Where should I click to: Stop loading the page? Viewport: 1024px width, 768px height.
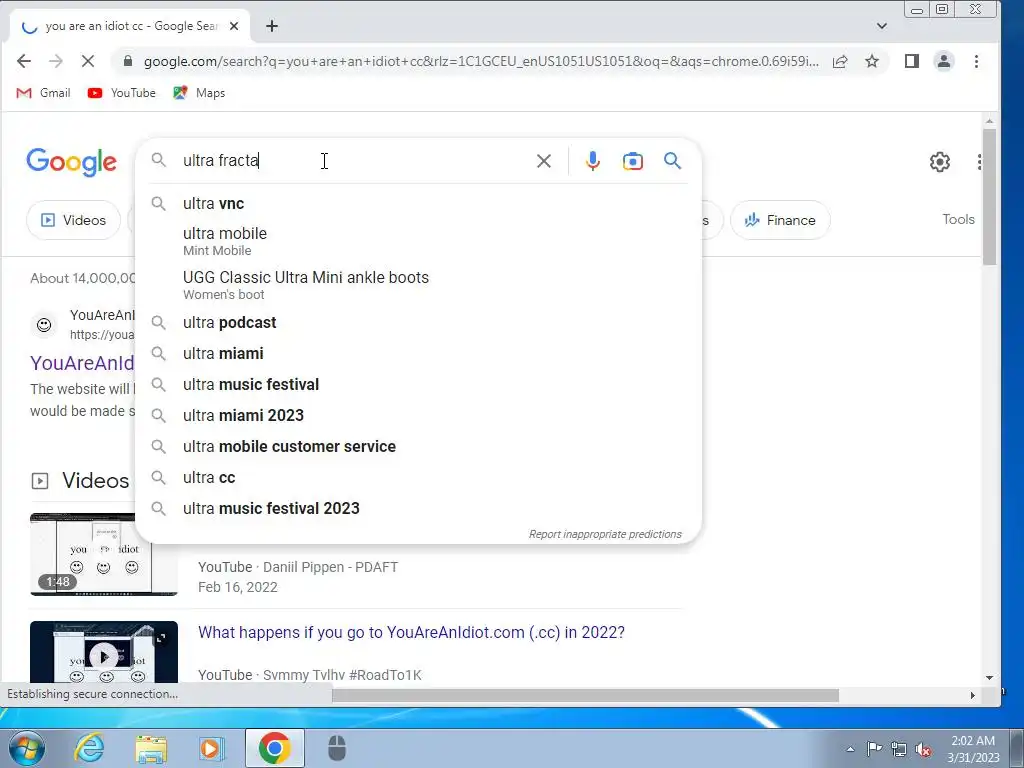click(x=88, y=61)
